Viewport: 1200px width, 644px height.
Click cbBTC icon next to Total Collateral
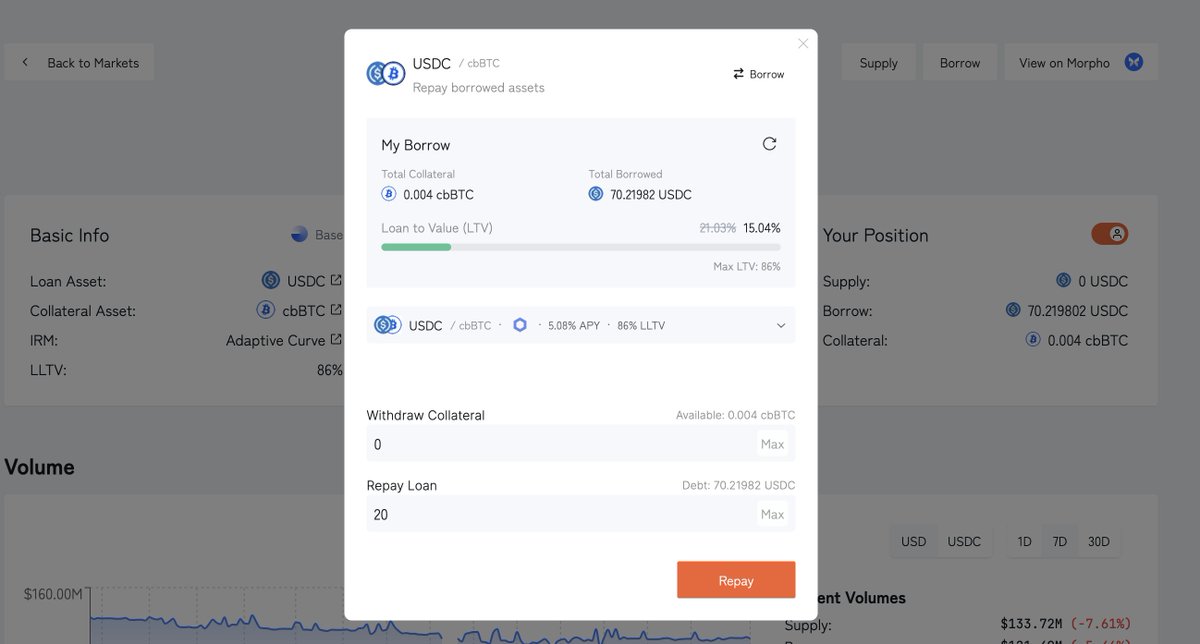point(389,194)
